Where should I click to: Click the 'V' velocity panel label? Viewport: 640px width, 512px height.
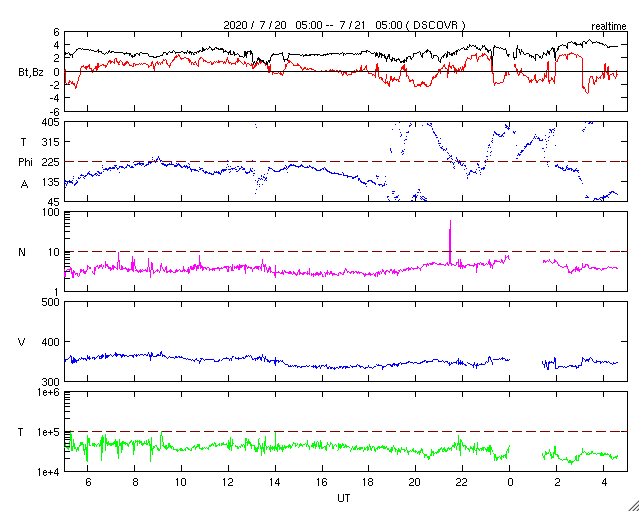(x=22, y=342)
